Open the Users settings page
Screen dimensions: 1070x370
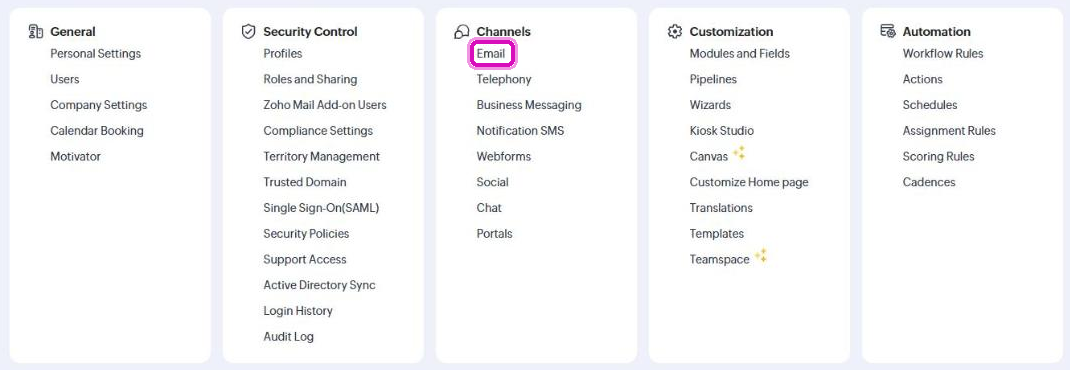[65, 79]
